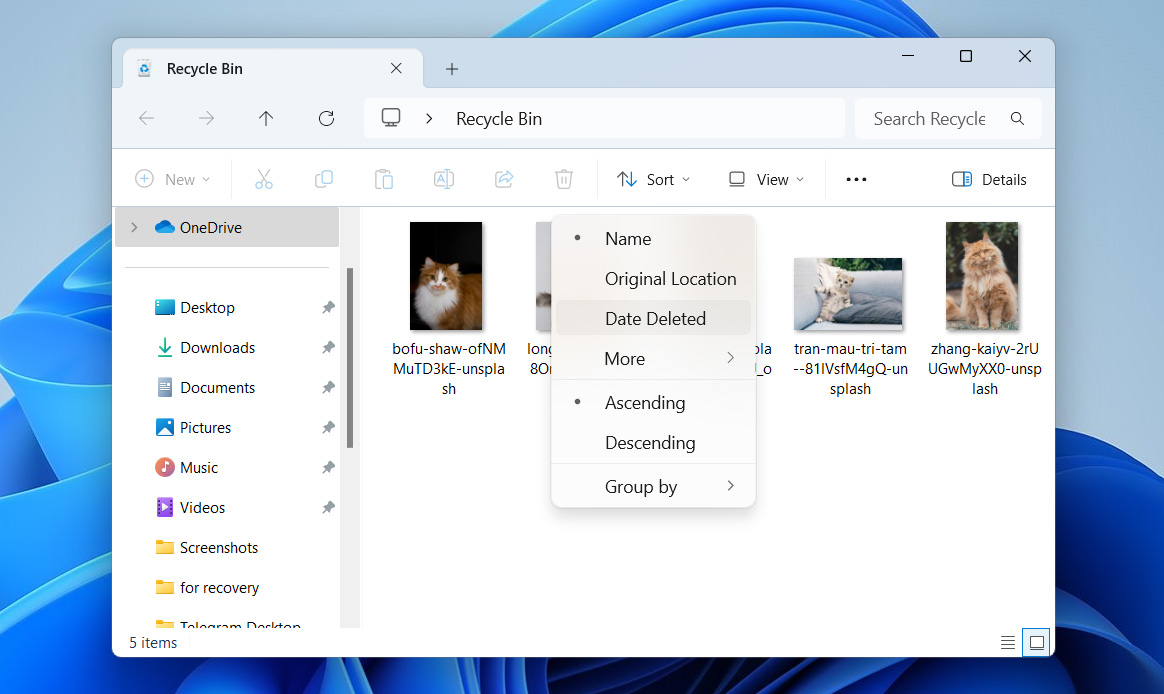This screenshot has width=1164, height=694.
Task: Click chevron before Recycle Bin in address bar
Action: point(429,119)
